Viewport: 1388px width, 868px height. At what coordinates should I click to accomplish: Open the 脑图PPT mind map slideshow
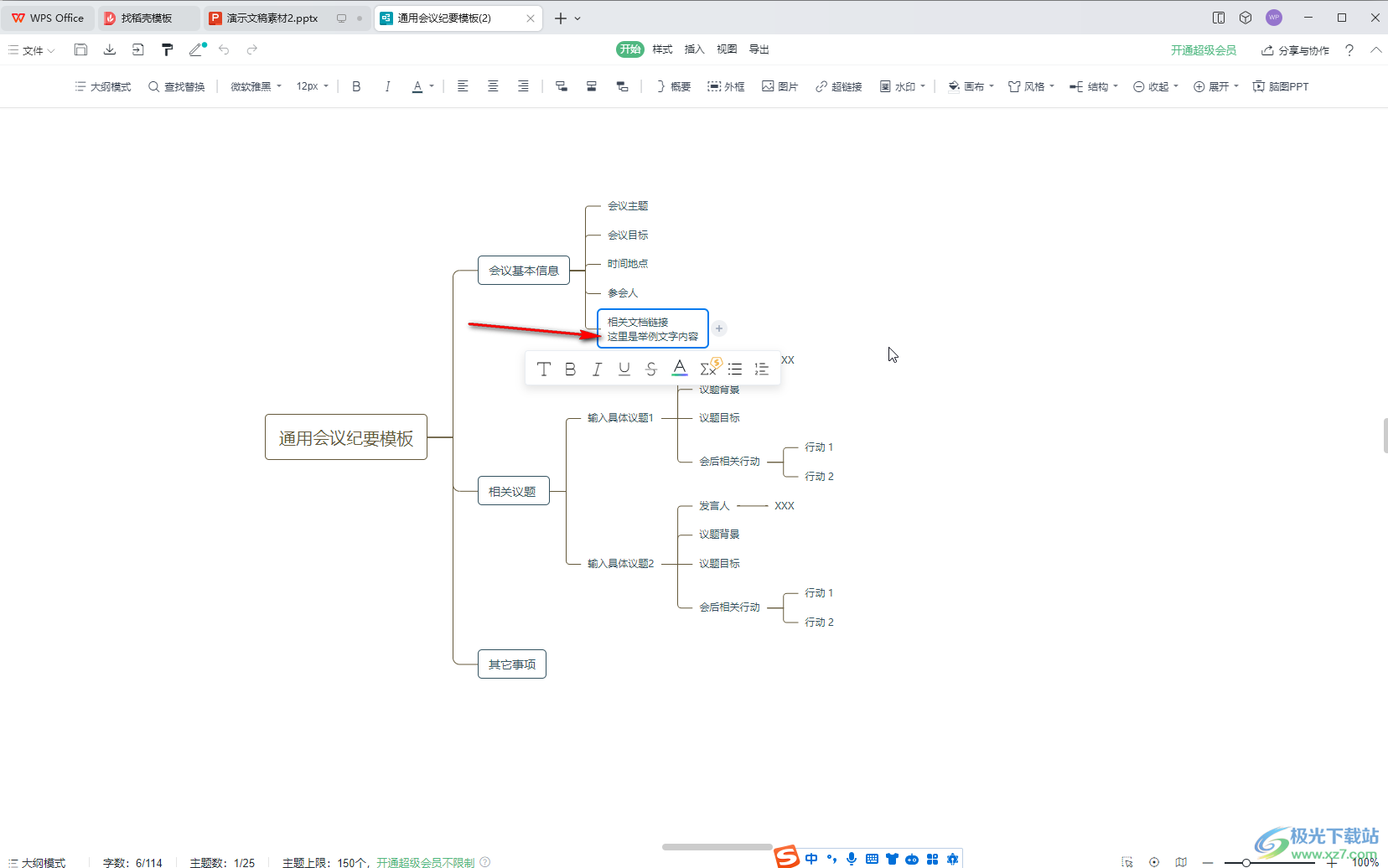[1281, 86]
